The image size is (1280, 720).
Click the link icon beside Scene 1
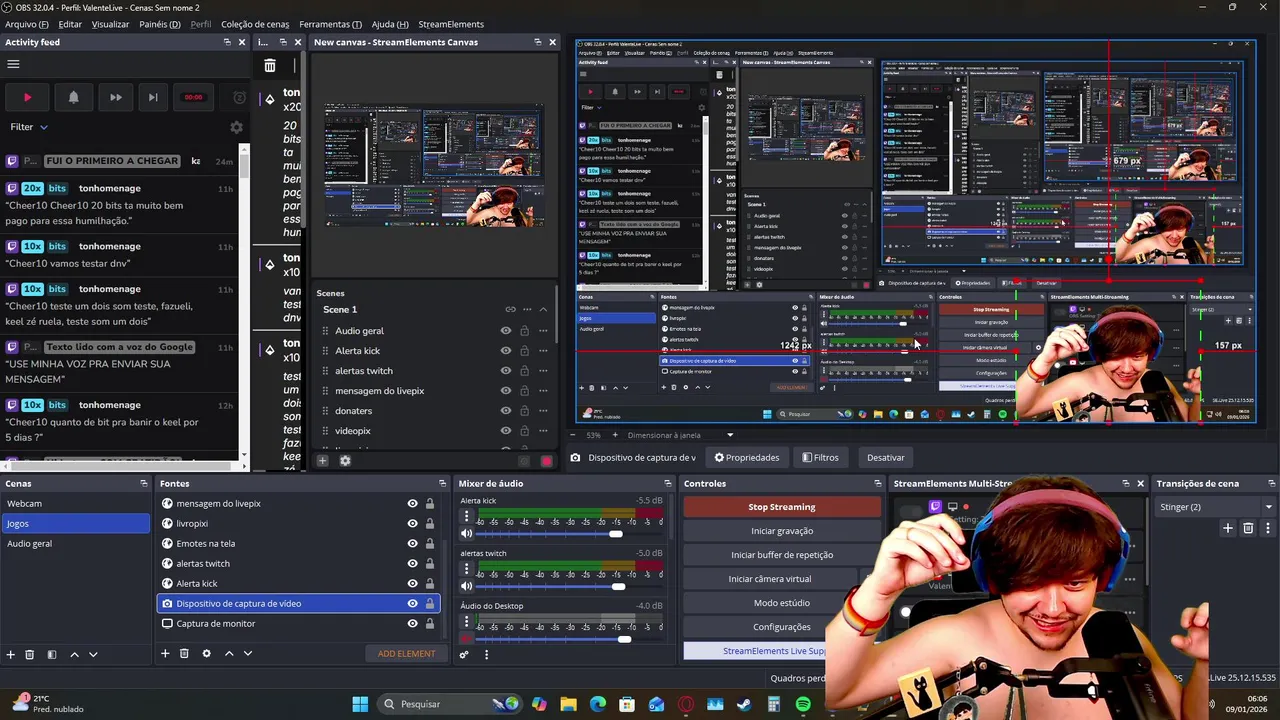510,309
